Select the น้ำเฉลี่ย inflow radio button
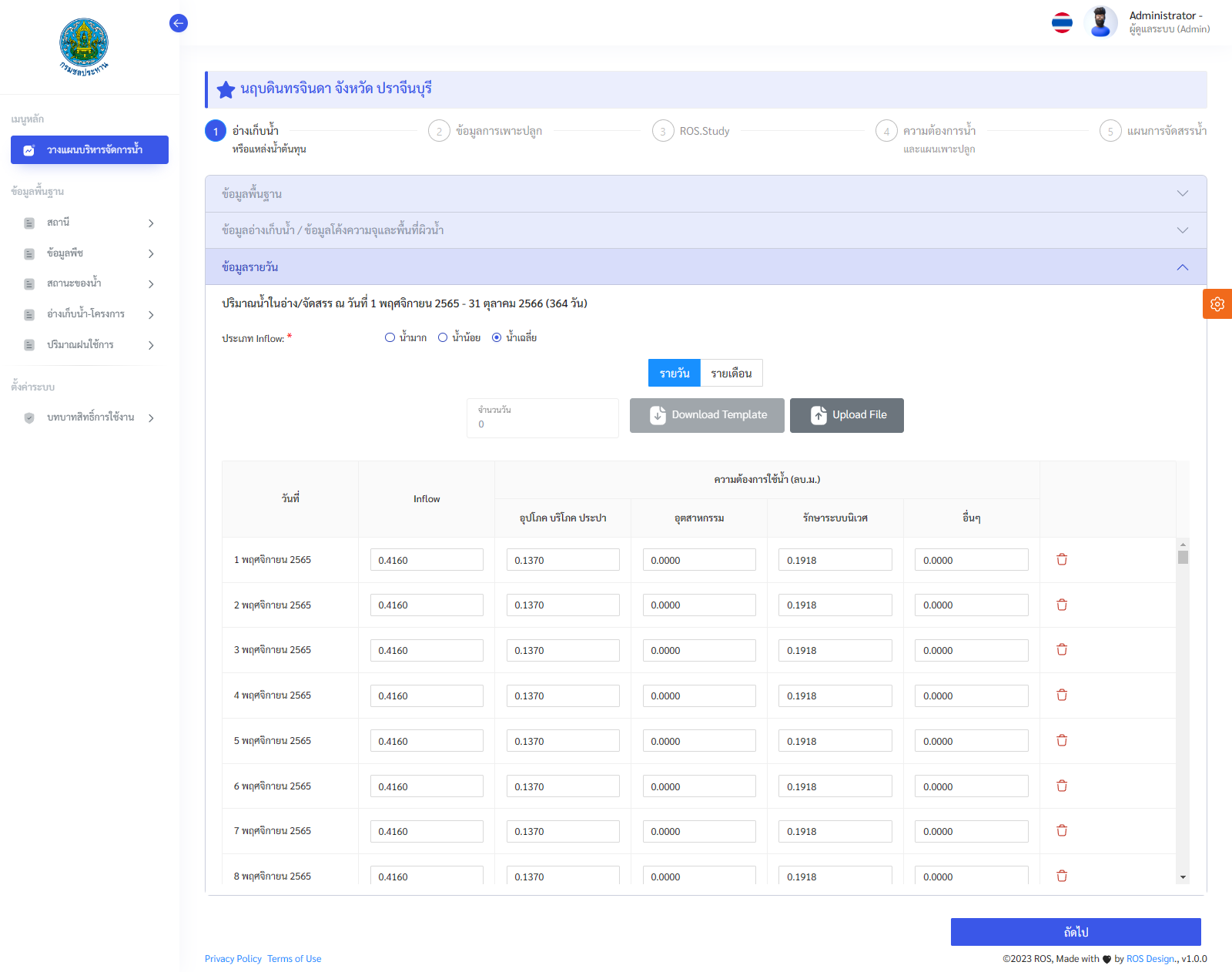The width and height of the screenshot is (1232, 972). (x=497, y=337)
